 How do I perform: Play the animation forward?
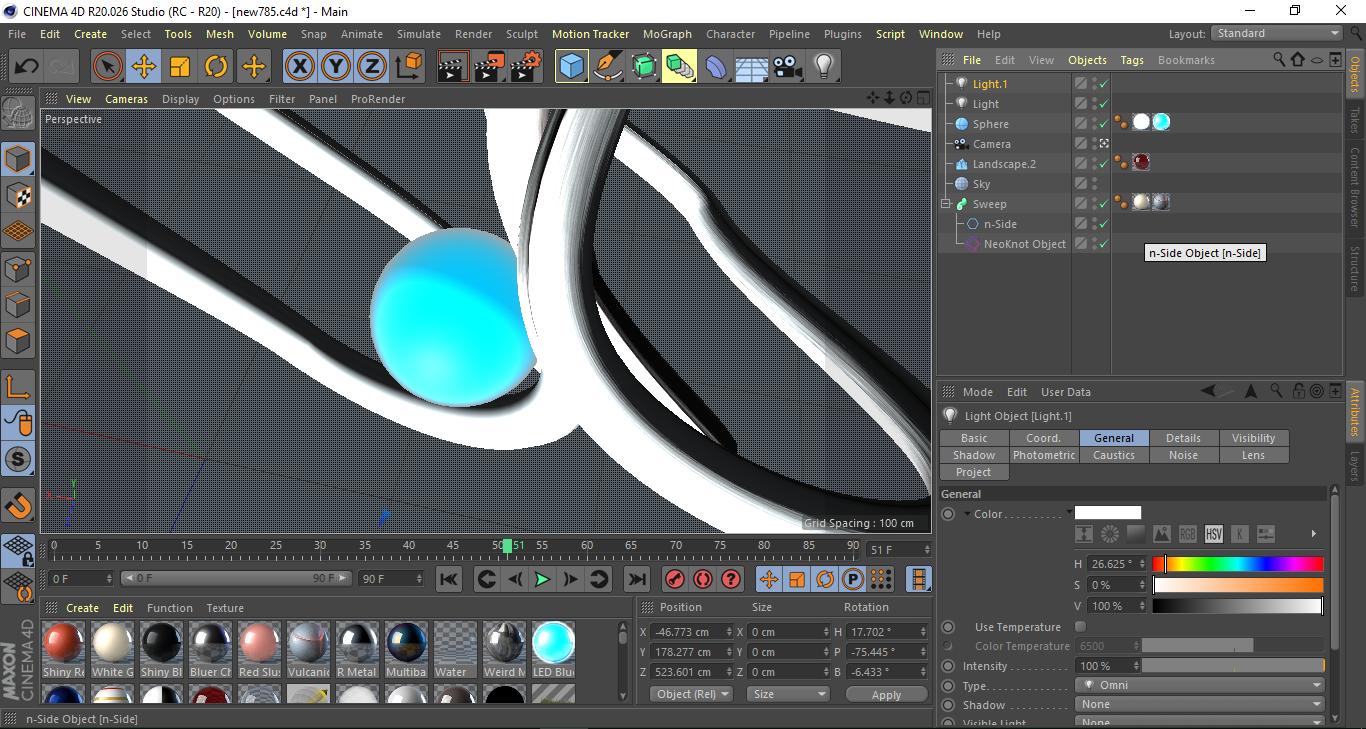542,579
